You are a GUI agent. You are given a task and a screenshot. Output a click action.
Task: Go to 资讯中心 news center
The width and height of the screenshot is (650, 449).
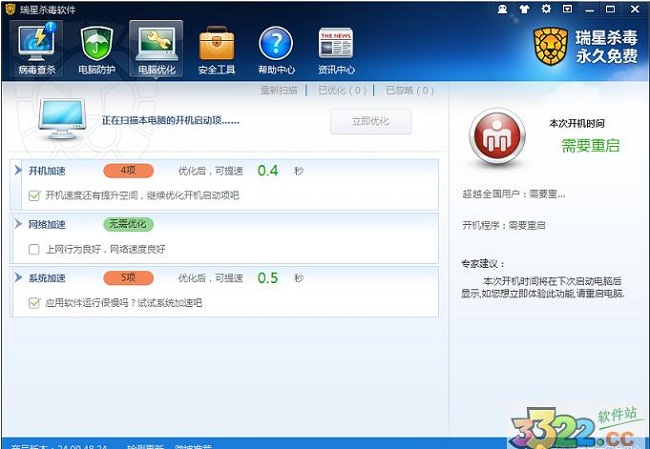[336, 49]
